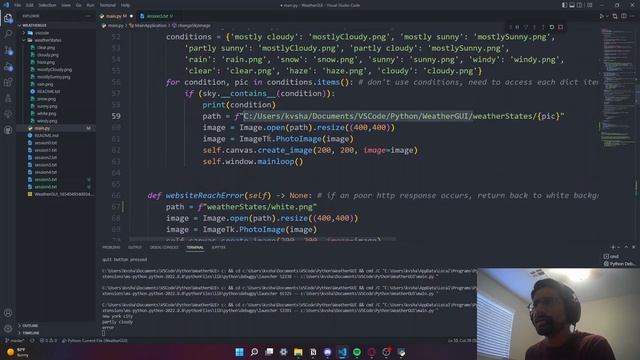Open mostlySunny.png in the explorer

pos(53,77)
